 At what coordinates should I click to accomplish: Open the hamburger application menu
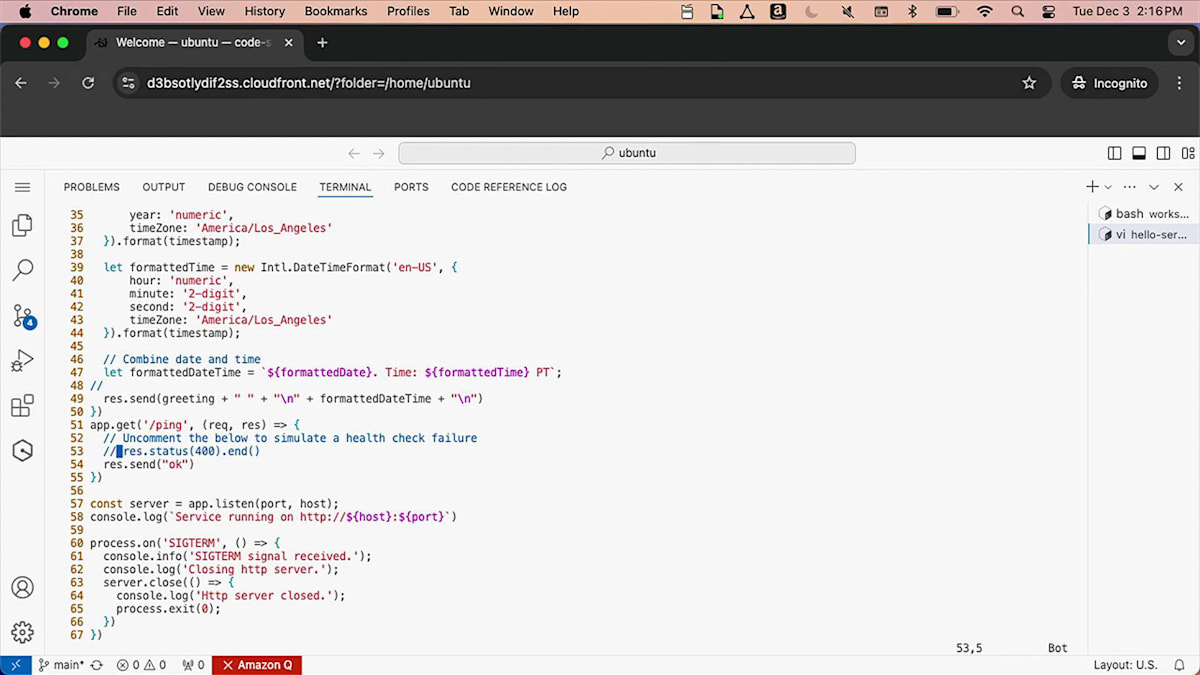click(22, 187)
